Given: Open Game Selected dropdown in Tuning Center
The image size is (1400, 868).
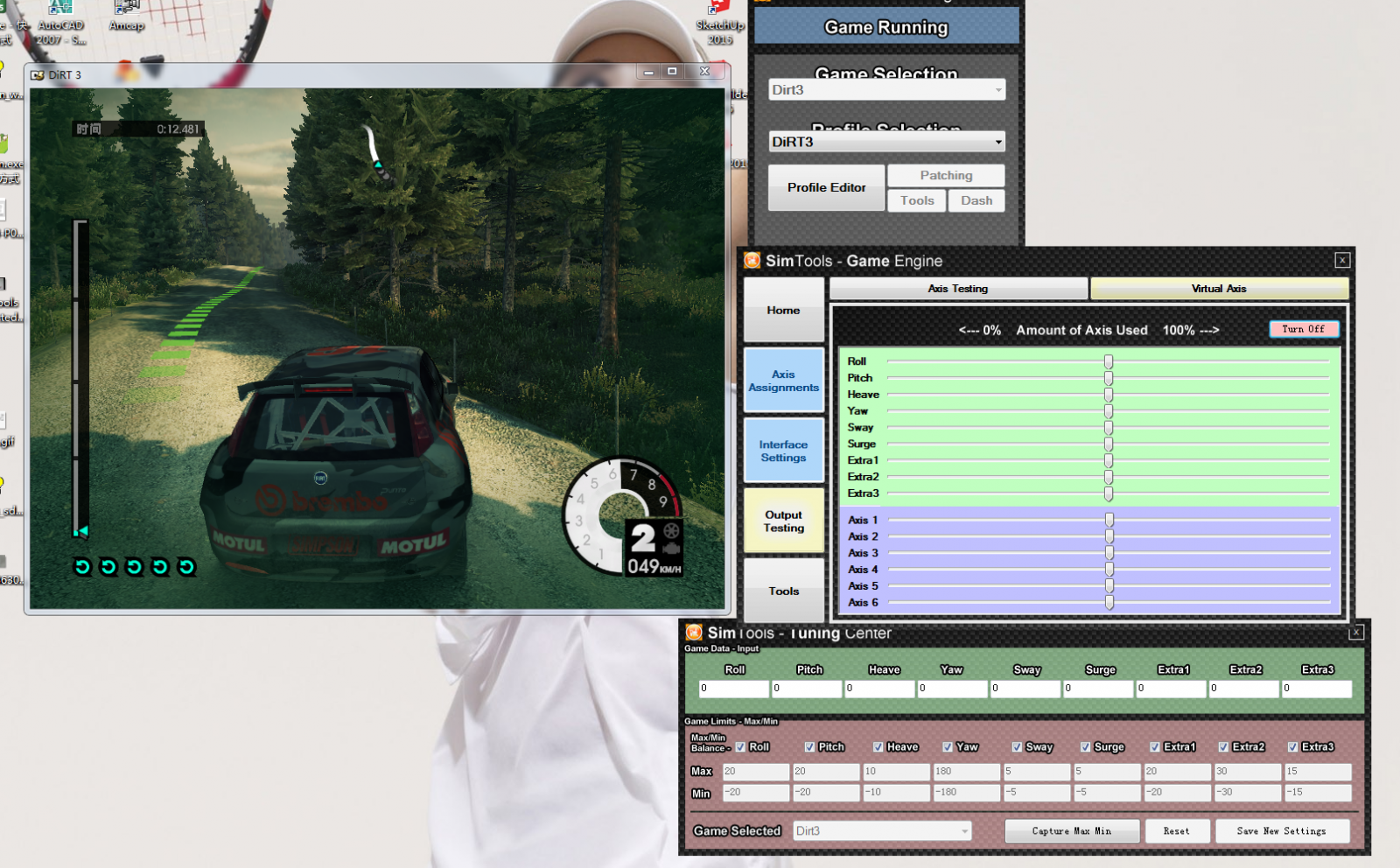Looking at the screenshot, I should 882,830.
